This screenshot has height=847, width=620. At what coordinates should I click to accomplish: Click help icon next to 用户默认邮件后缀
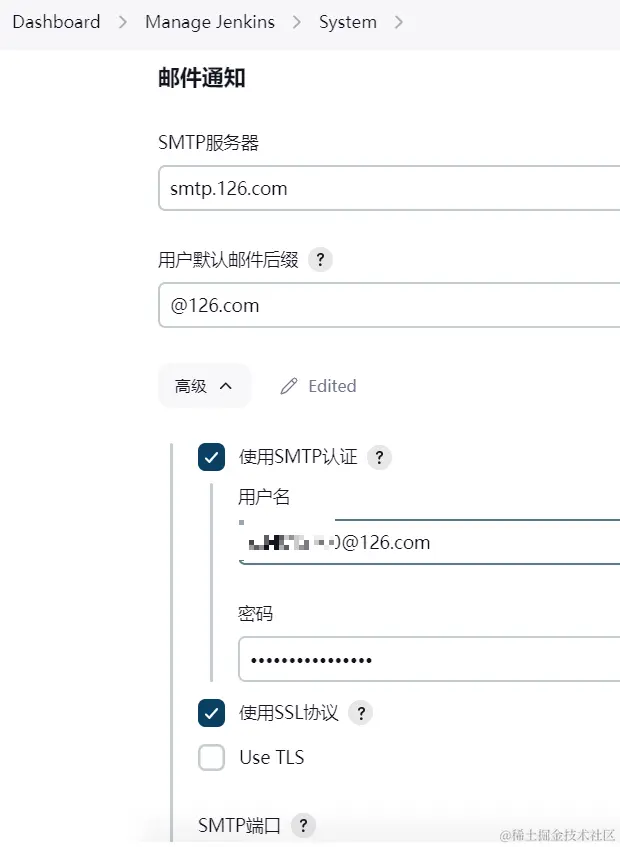pos(320,260)
